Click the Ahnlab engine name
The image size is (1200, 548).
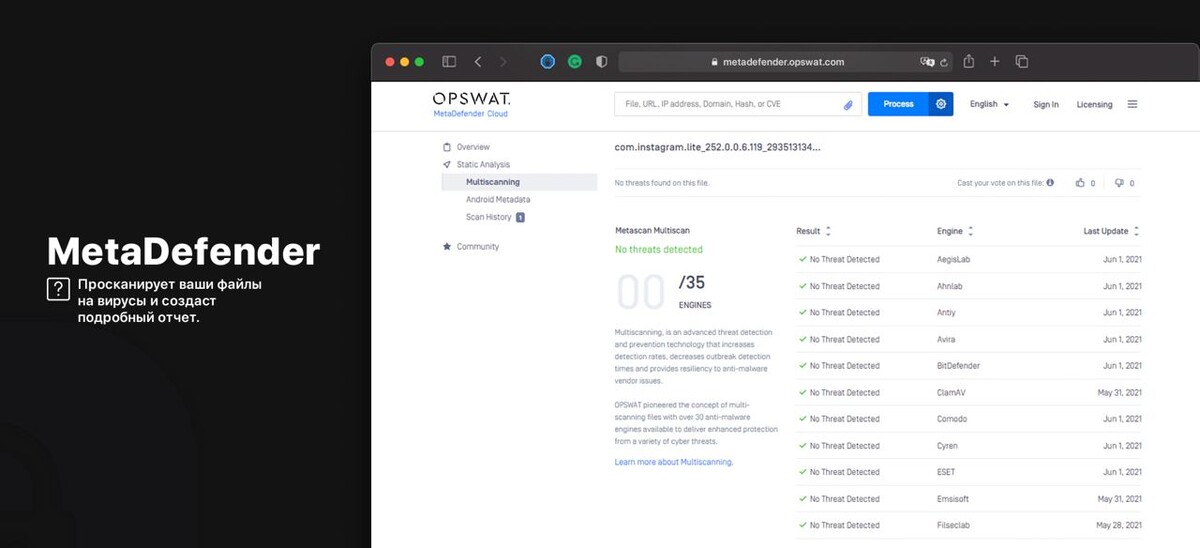tap(952, 286)
